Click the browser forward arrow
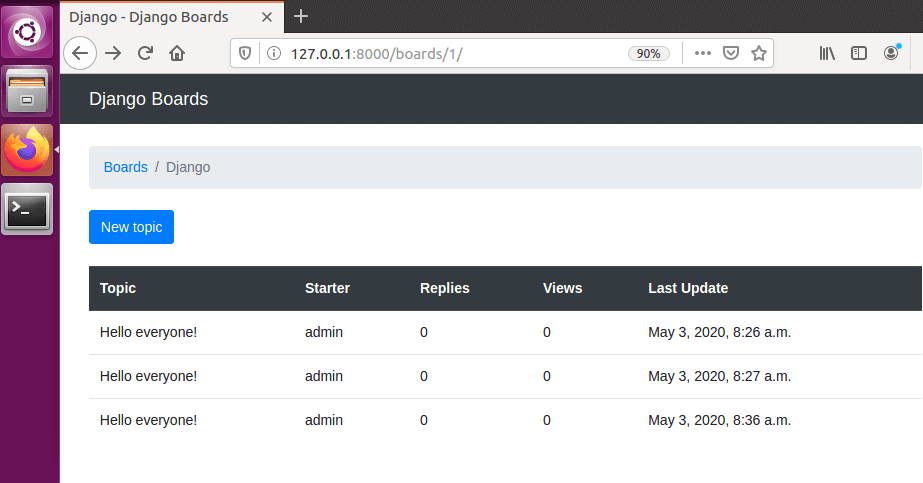The height and width of the screenshot is (483, 923). click(113, 54)
